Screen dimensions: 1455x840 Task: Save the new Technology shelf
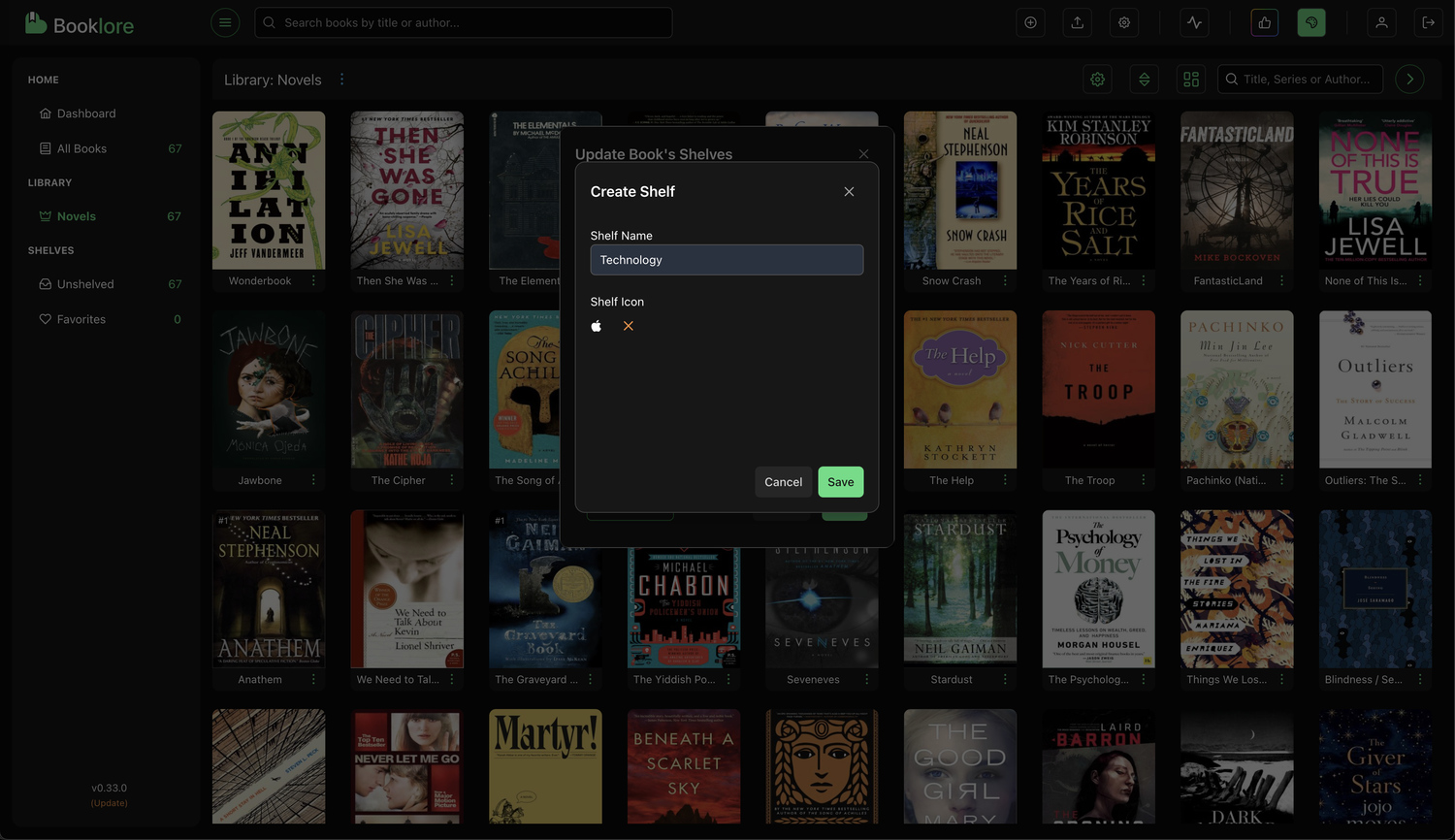841,482
